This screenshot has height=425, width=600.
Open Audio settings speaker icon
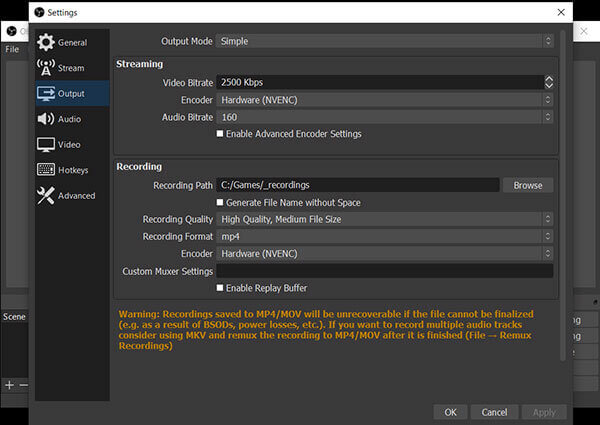[46, 119]
